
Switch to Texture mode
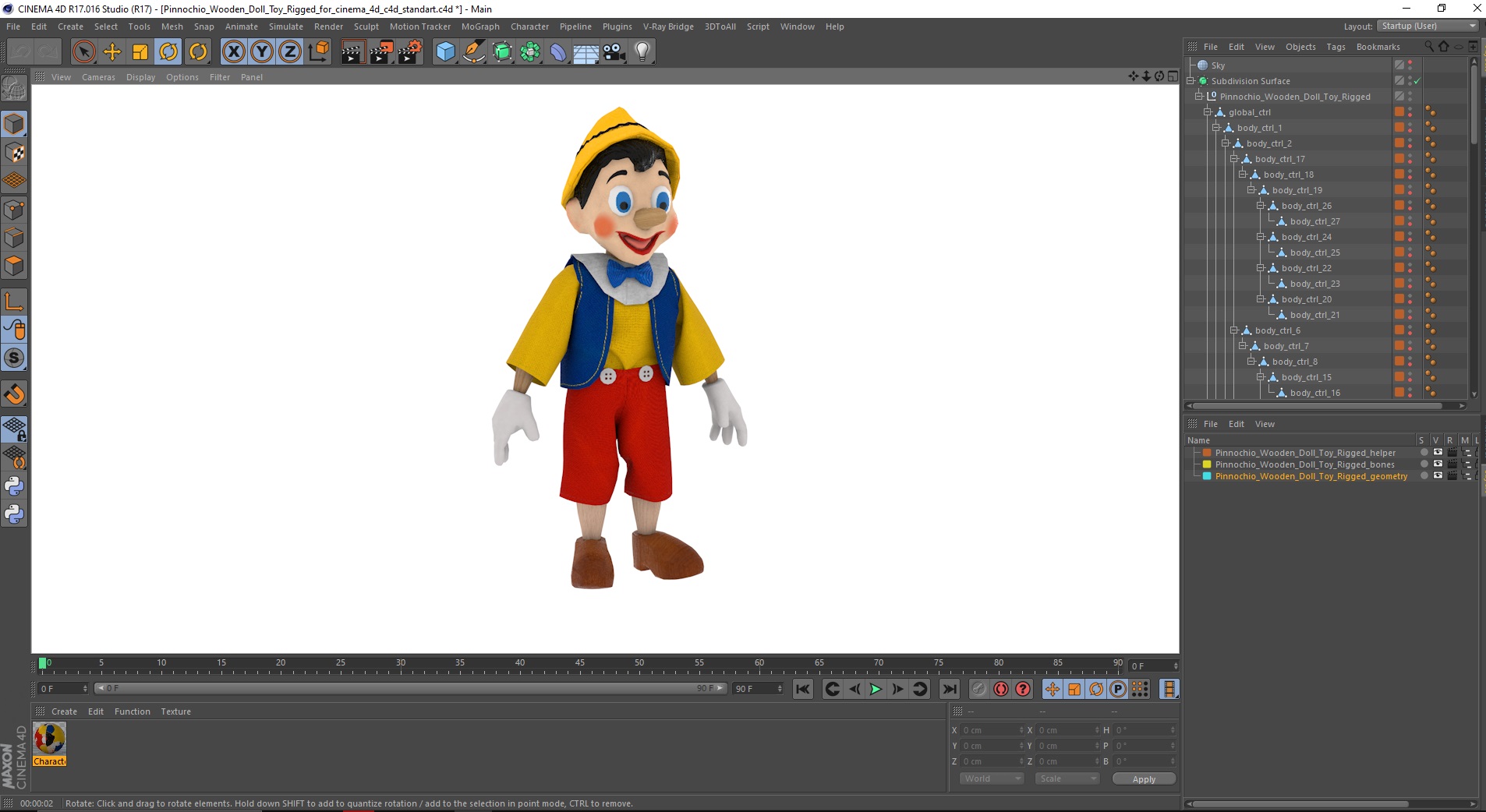[14, 153]
